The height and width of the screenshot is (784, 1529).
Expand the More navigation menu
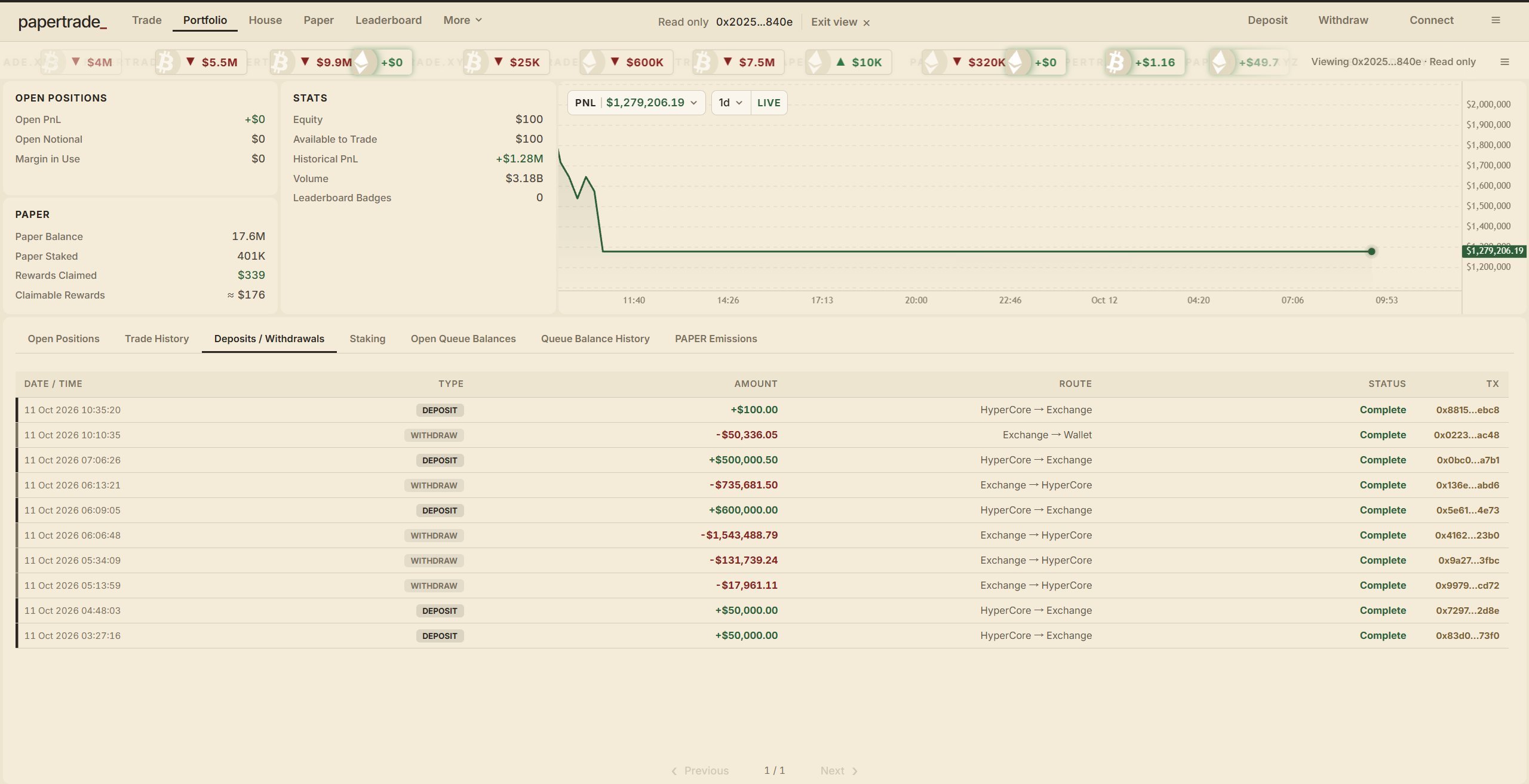click(x=462, y=20)
